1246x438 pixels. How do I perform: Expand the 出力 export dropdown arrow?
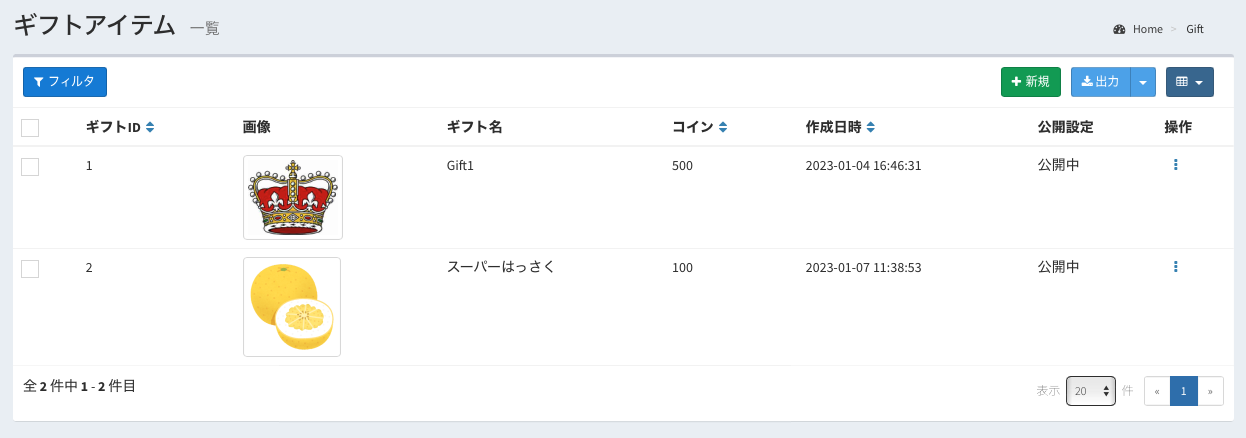click(1143, 82)
